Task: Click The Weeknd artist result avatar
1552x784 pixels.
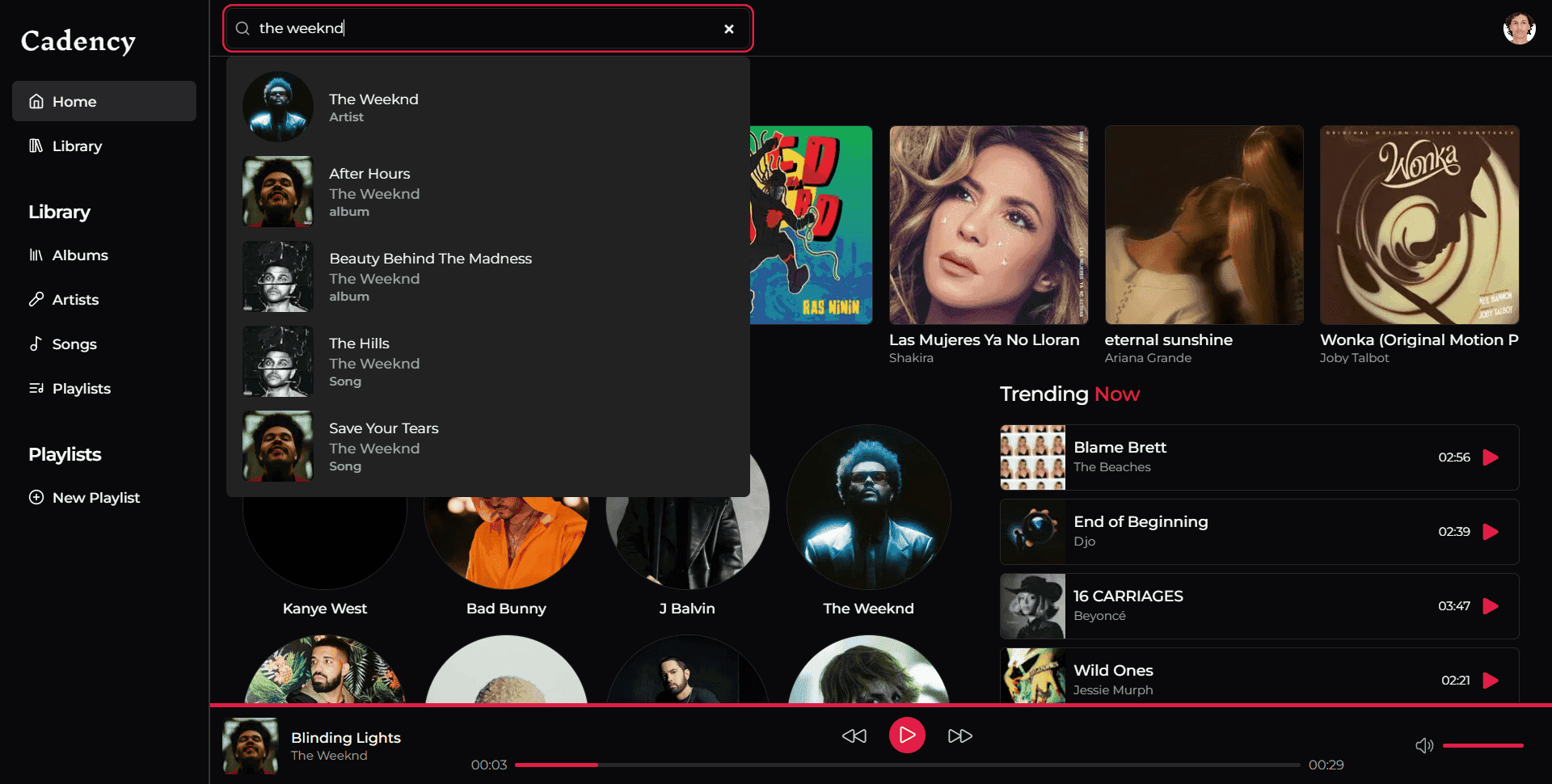Action: coord(278,107)
